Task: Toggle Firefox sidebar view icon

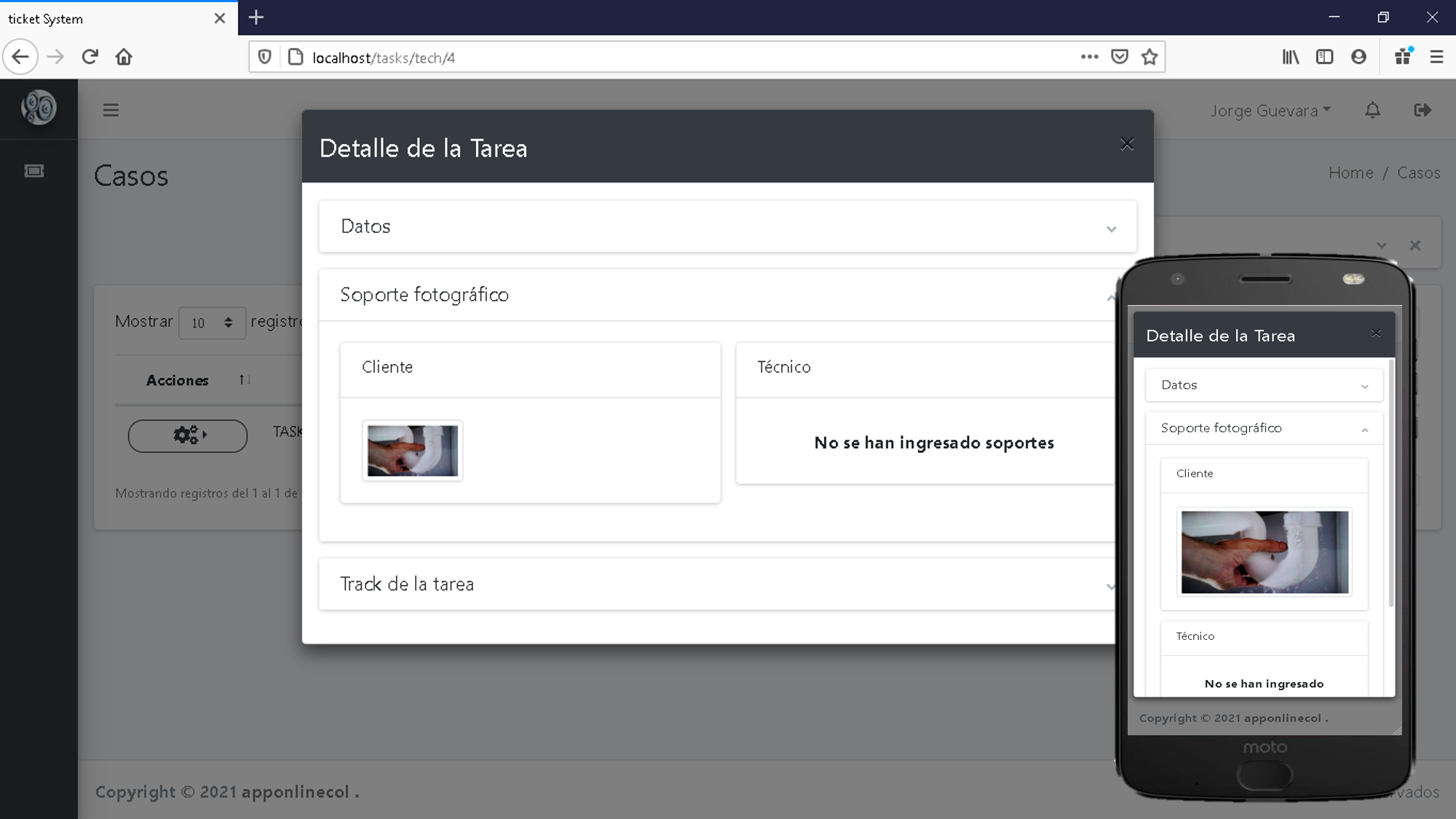Action: 1325,57
